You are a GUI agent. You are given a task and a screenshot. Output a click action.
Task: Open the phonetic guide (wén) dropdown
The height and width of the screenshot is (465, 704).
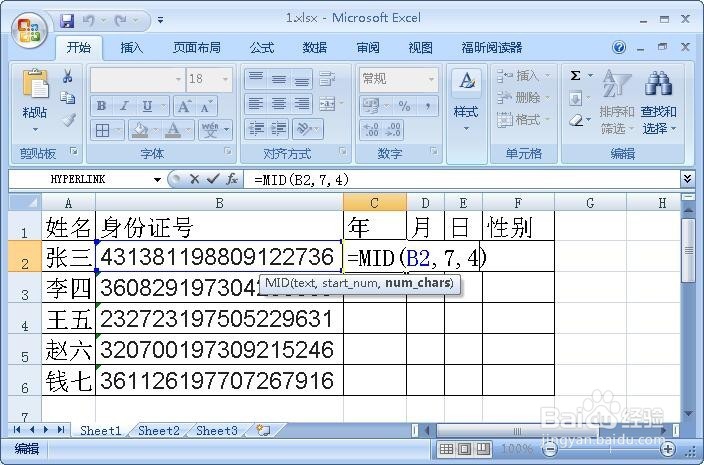[x=226, y=131]
